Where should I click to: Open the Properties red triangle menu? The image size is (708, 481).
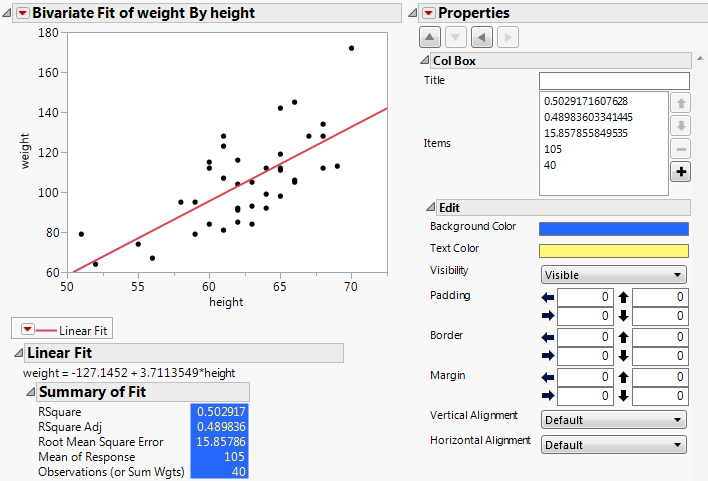click(429, 13)
